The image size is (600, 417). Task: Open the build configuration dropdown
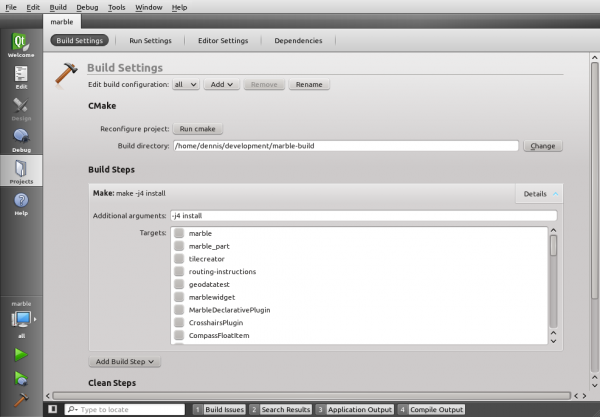(x=186, y=85)
